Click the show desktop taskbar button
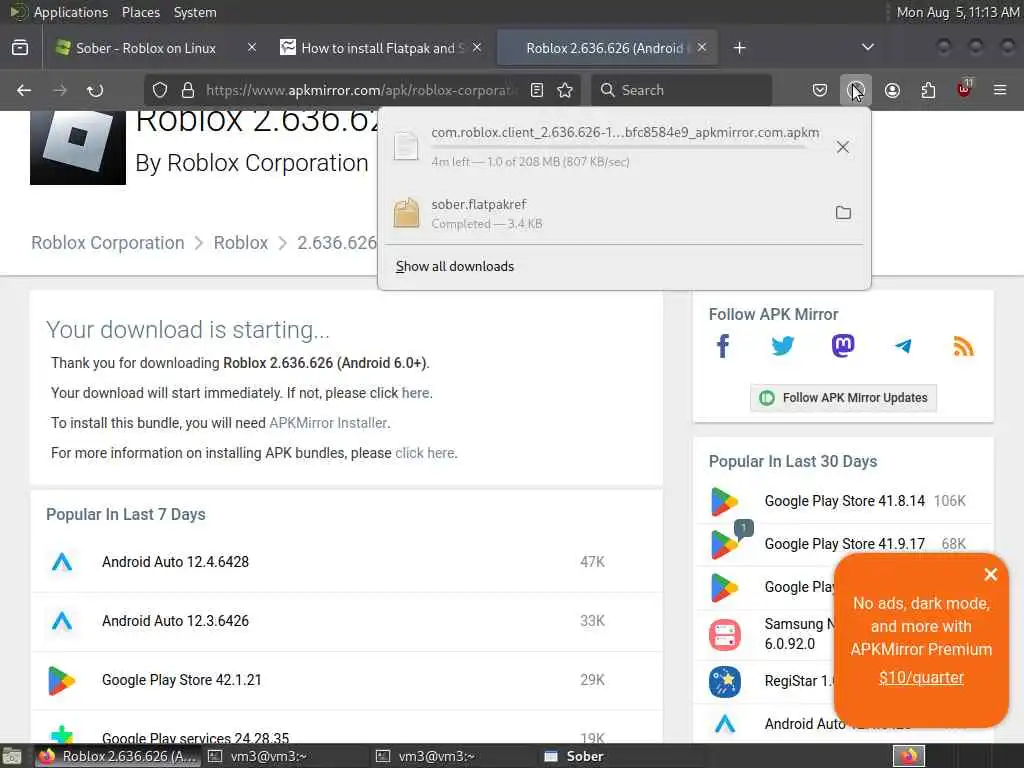The height and width of the screenshot is (768, 1024). [12, 756]
